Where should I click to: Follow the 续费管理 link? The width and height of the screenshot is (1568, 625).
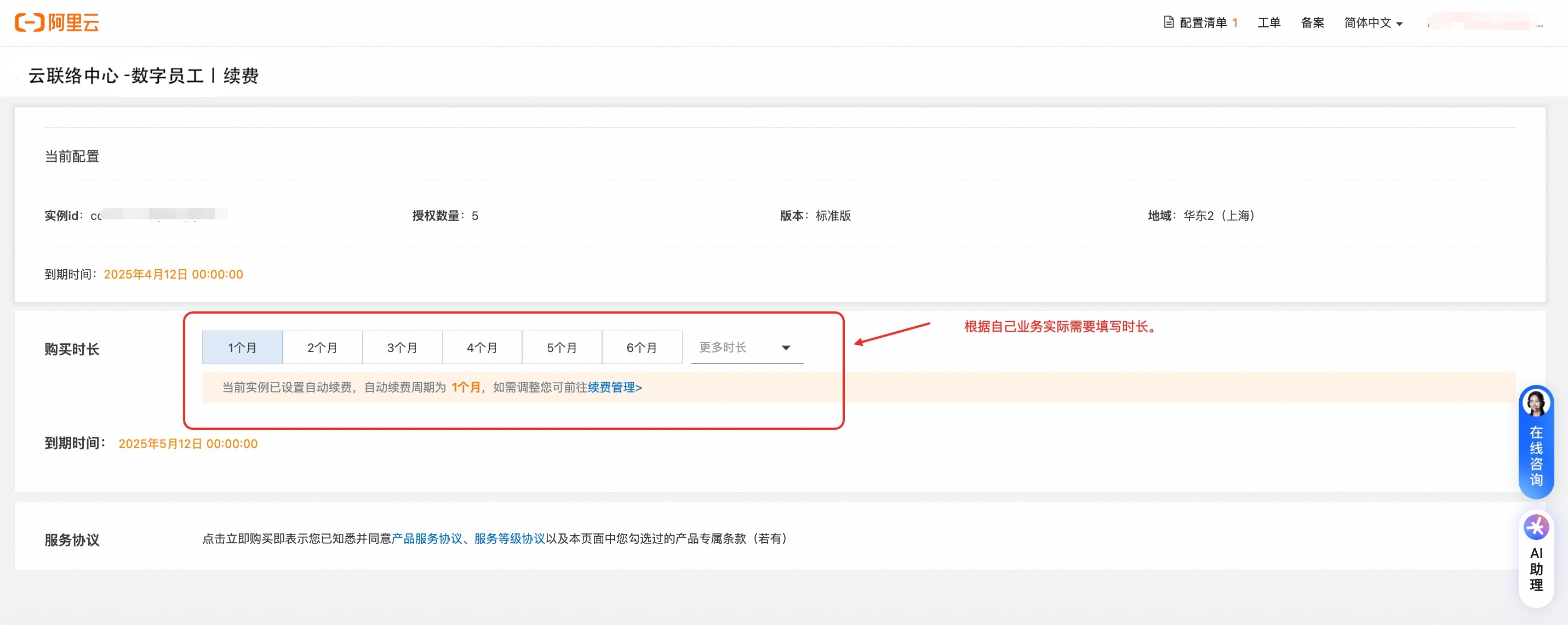coord(614,387)
